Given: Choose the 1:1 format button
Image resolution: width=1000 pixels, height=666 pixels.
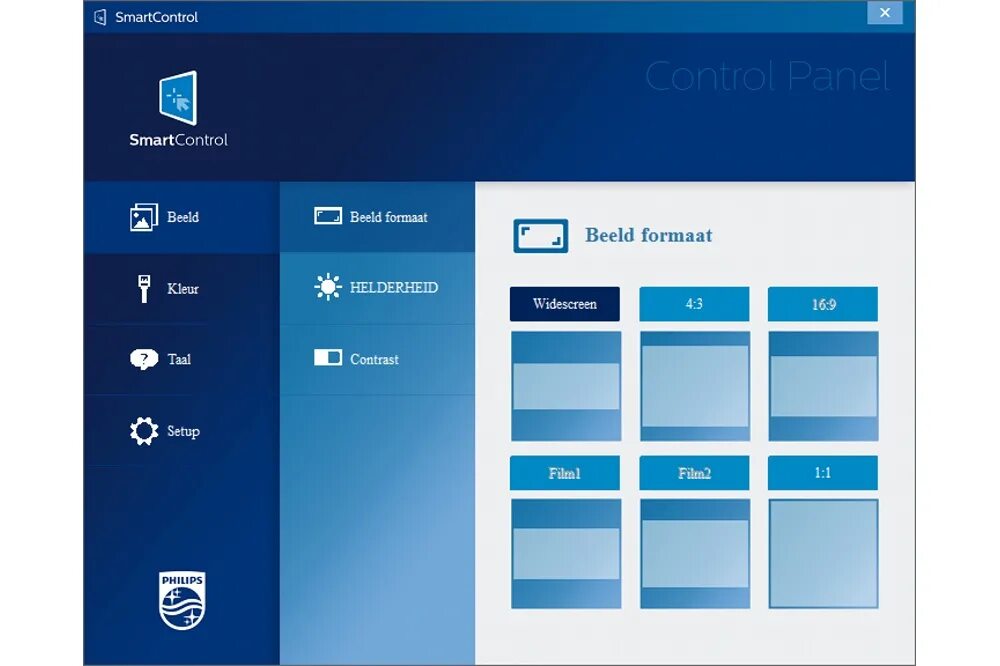Looking at the screenshot, I should point(823,473).
